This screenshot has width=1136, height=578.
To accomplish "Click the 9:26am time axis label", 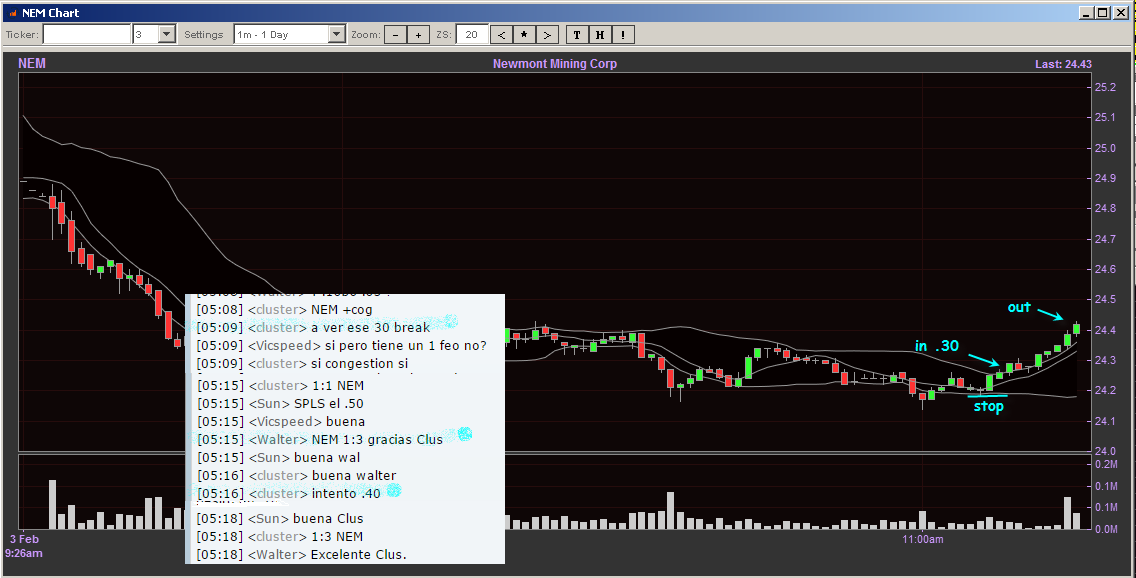I will [x=24, y=553].
